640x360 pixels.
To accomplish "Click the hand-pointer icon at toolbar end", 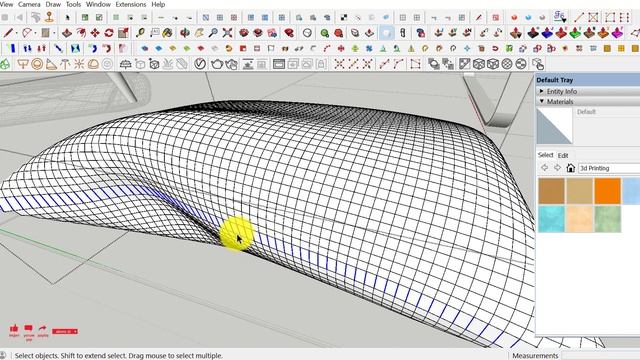I will pos(538,64).
